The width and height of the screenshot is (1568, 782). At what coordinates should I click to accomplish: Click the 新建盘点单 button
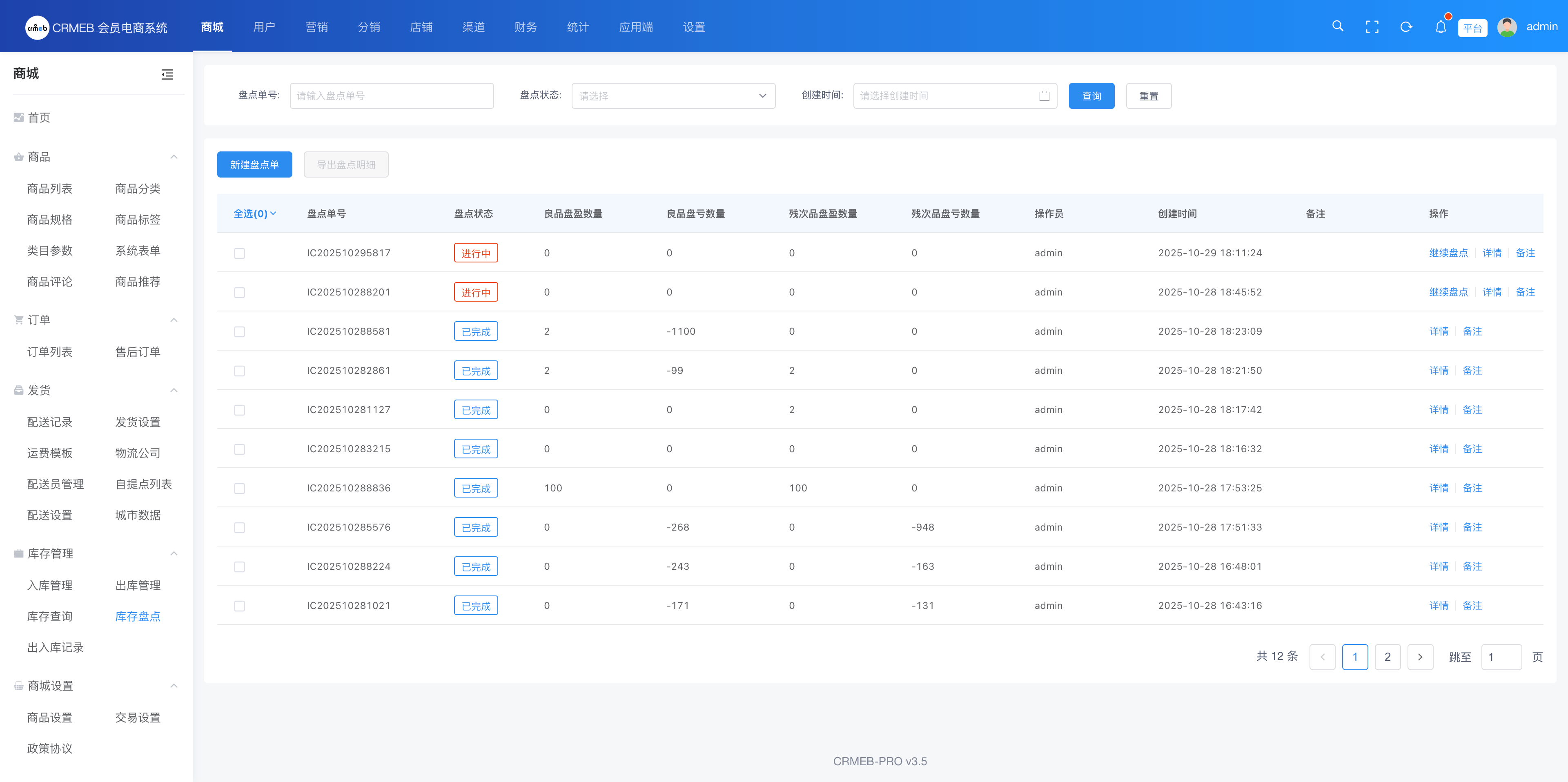254,165
